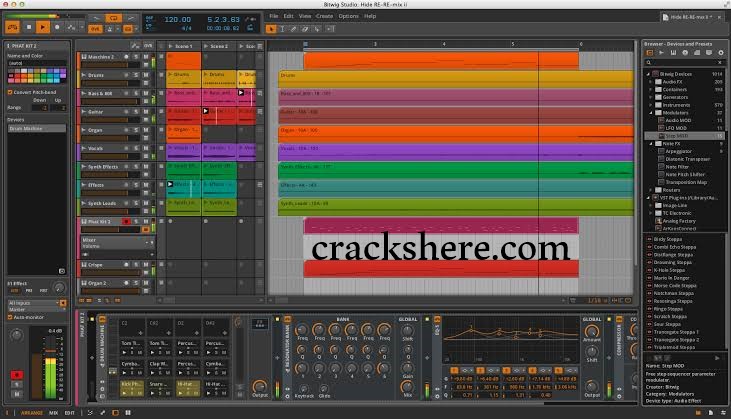
Task: Click the browser search field
Action: click(682, 62)
